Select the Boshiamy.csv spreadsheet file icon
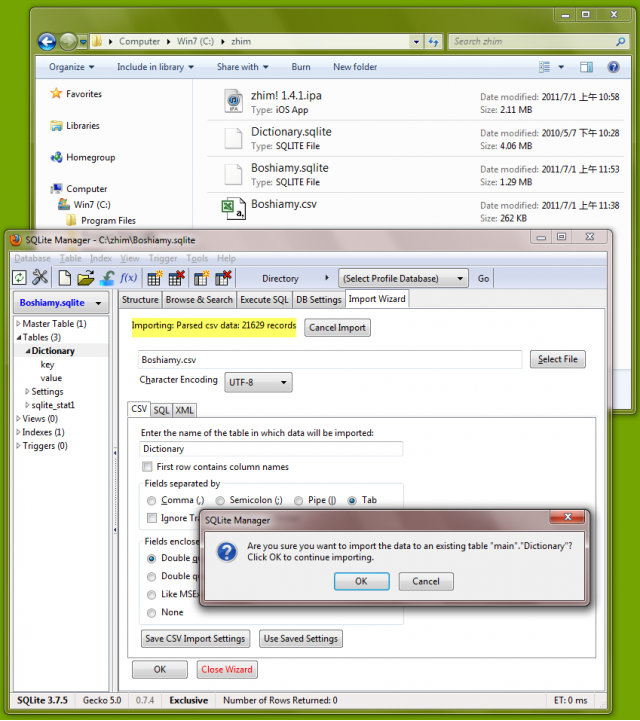This screenshot has height=721, width=640. point(233,208)
